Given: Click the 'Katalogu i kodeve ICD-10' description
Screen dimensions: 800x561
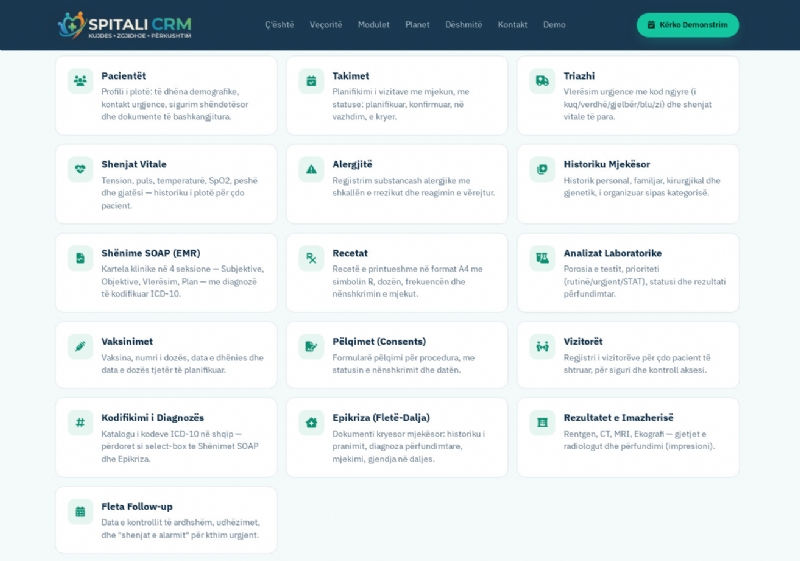Looking at the screenshot, I should pyautogui.click(x=180, y=446).
